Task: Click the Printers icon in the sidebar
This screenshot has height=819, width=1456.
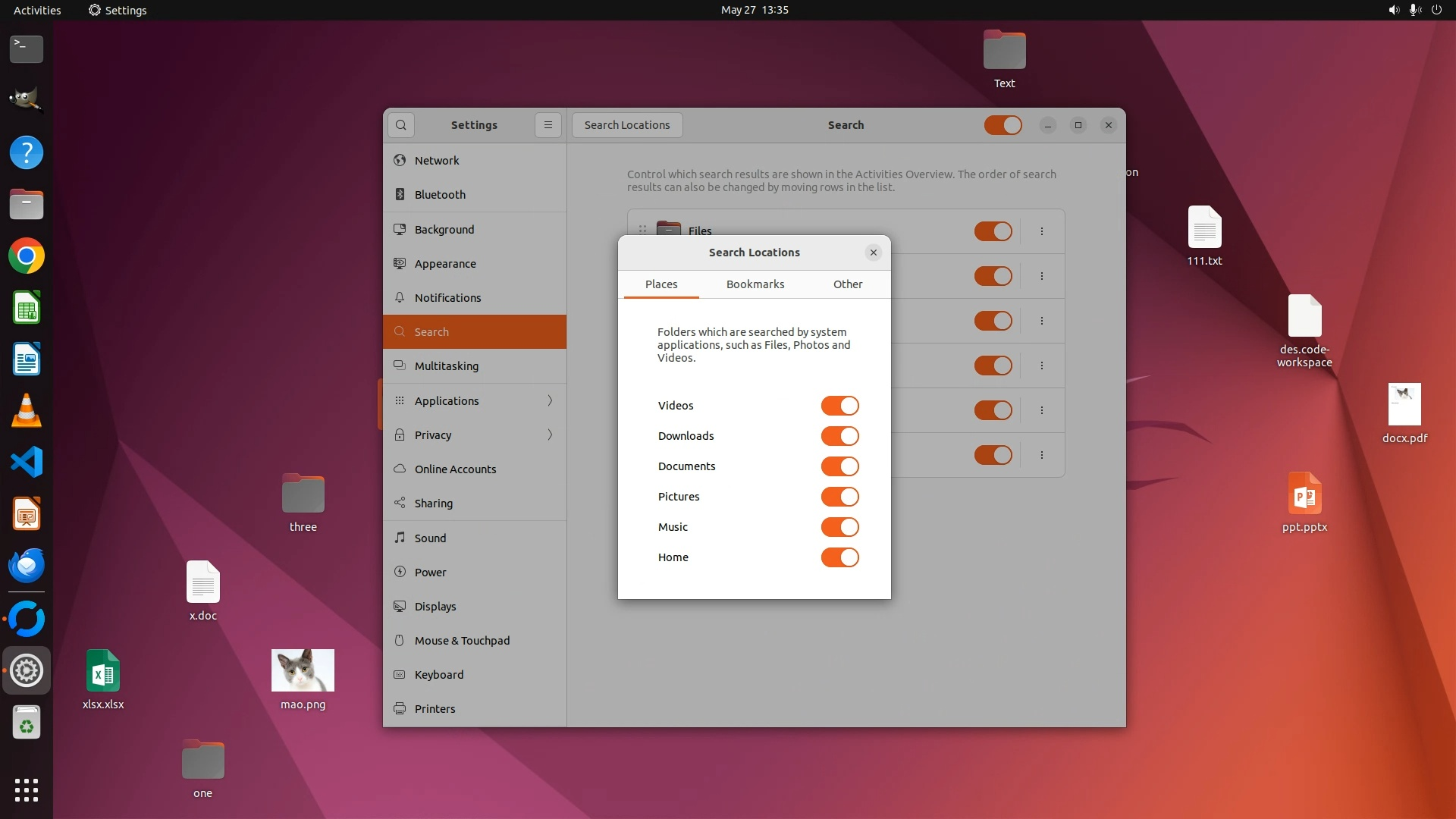Action: (400, 709)
